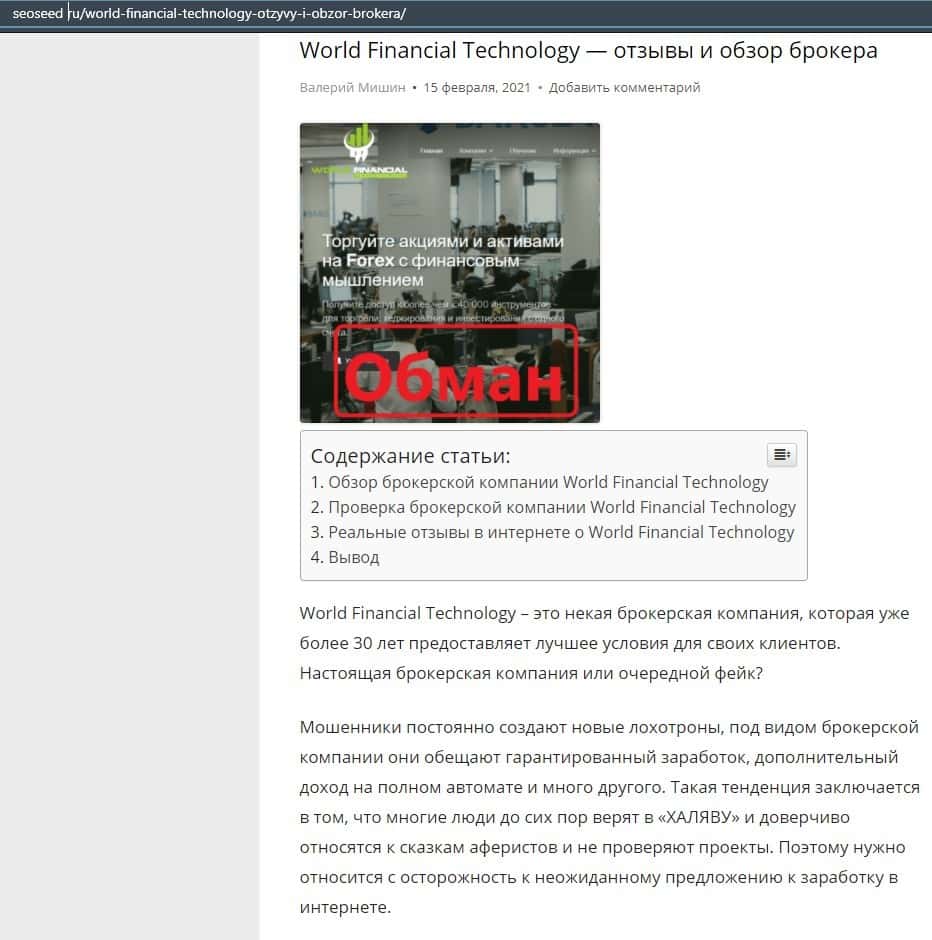This screenshot has width=932, height=940.
Task: Click the date 15 февраля, 2021
Action: pos(477,88)
